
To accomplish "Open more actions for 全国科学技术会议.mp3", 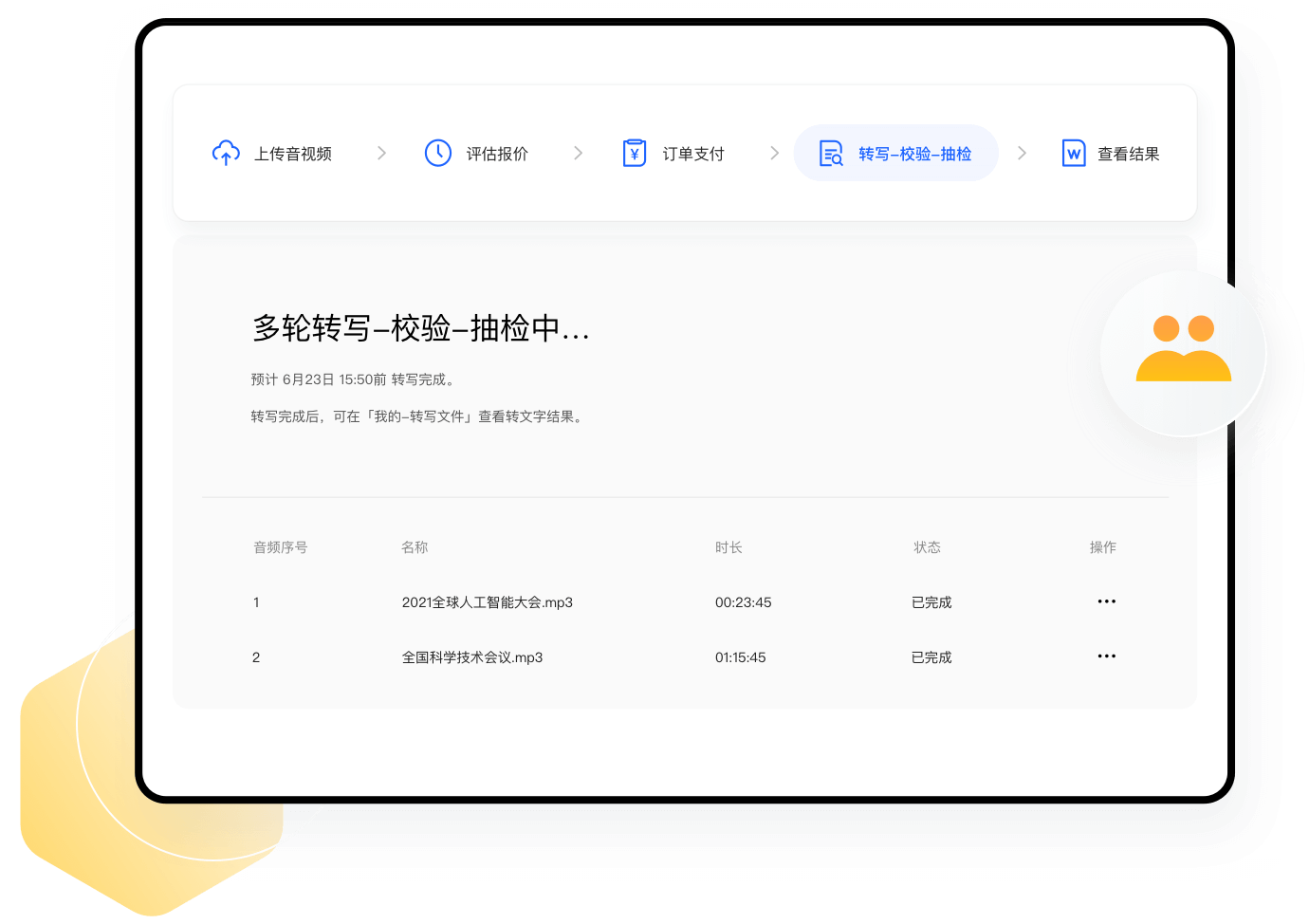I will tap(1106, 656).
